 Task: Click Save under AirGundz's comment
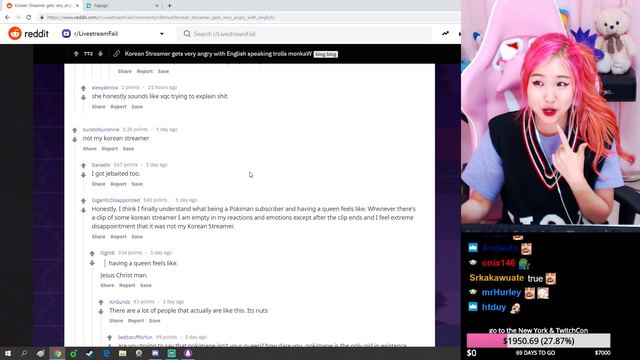155,321
